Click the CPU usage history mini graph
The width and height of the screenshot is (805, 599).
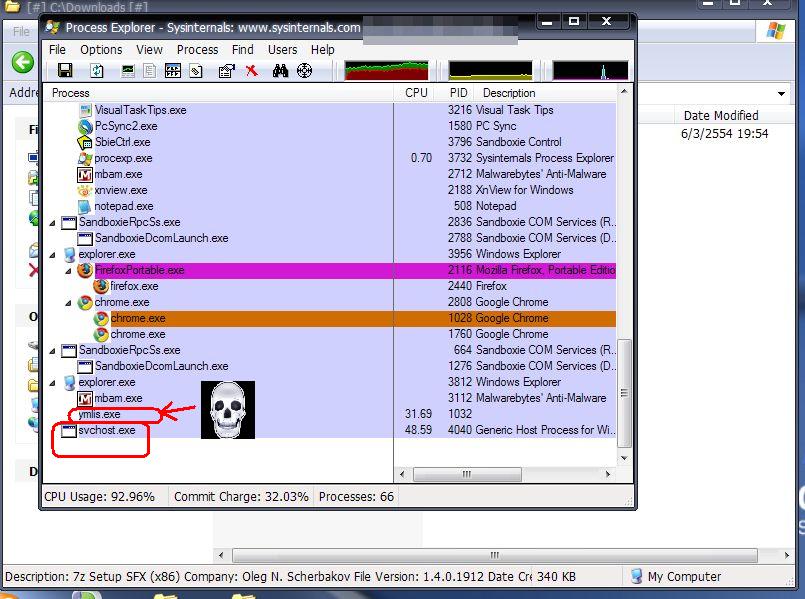386,70
